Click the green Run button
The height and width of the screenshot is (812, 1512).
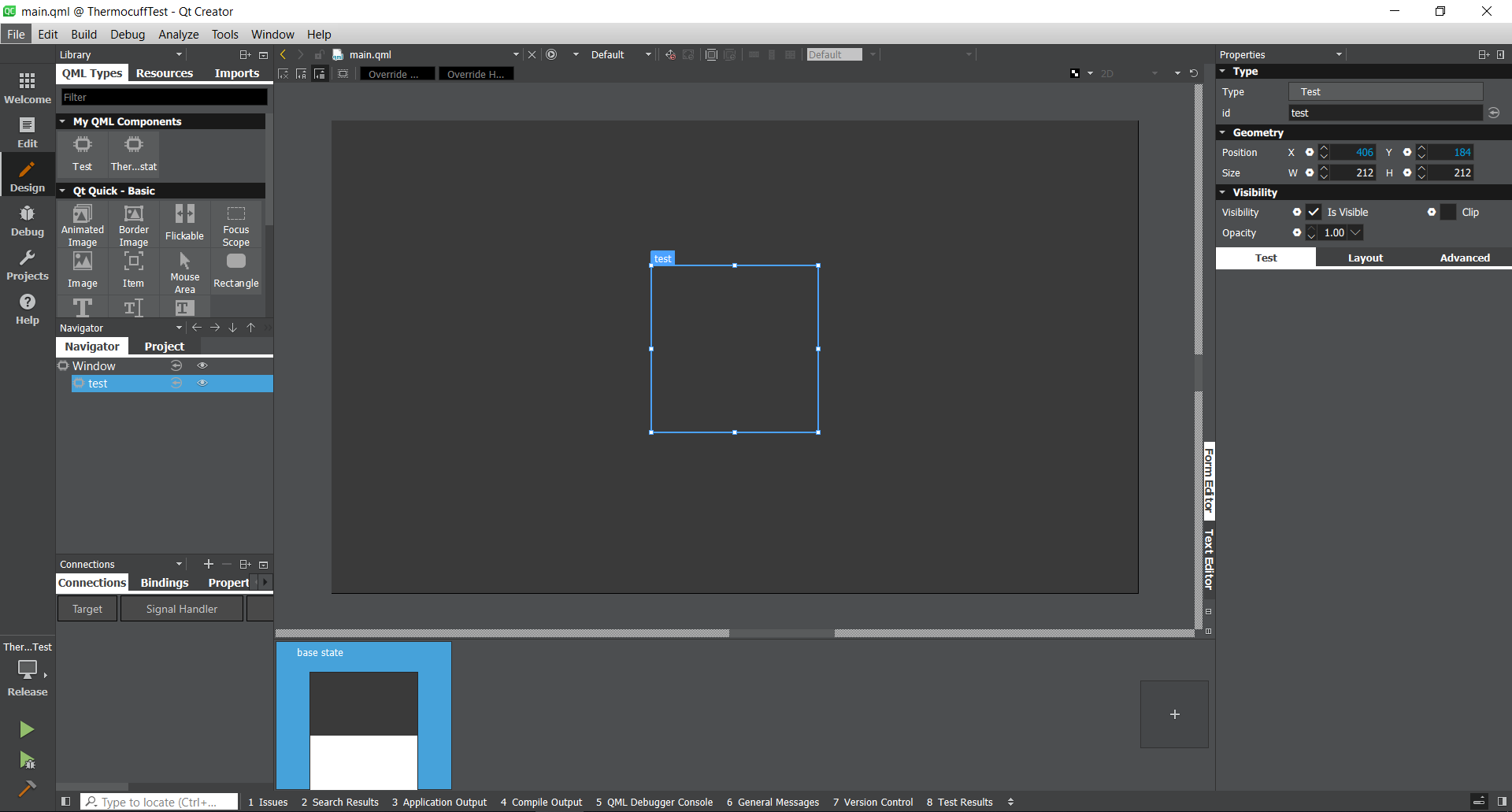tap(27, 729)
